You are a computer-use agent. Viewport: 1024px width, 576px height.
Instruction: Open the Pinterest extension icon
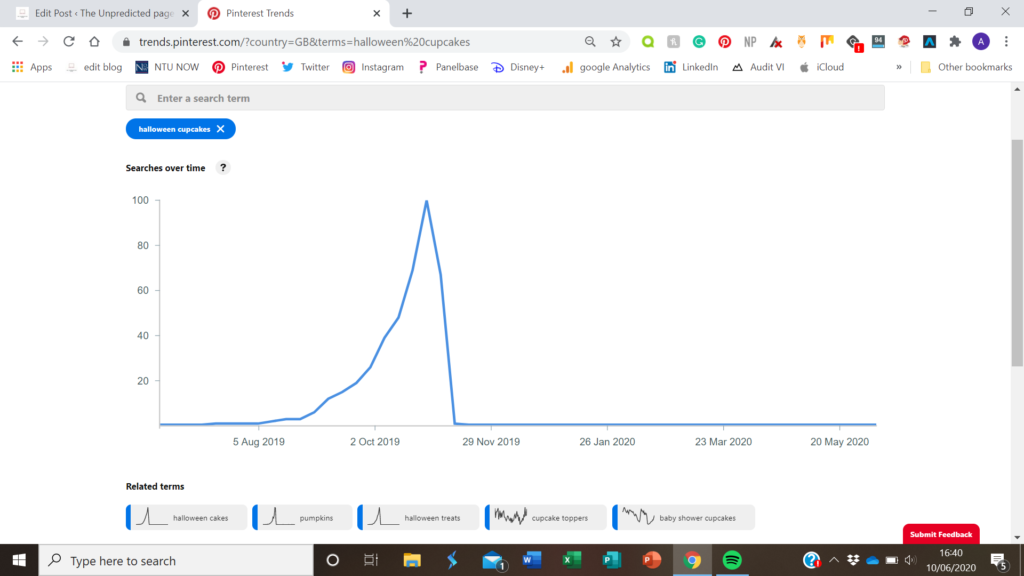point(725,41)
